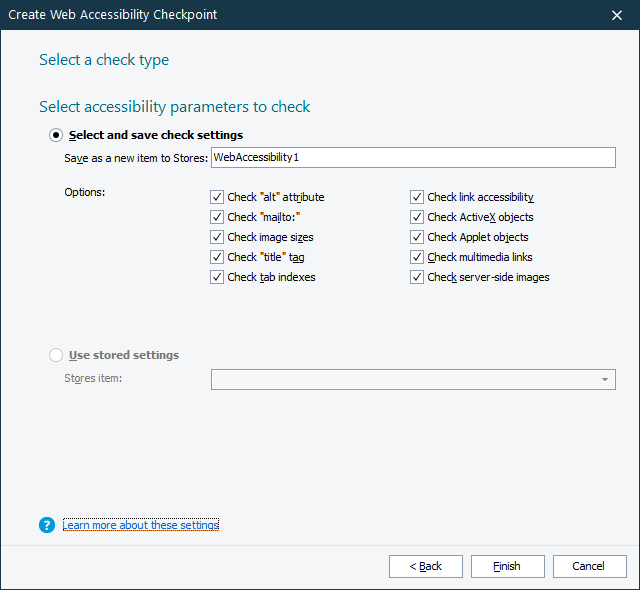This screenshot has height=590, width=640.
Task: Open the Learn more about these settings link
Action: [140, 525]
